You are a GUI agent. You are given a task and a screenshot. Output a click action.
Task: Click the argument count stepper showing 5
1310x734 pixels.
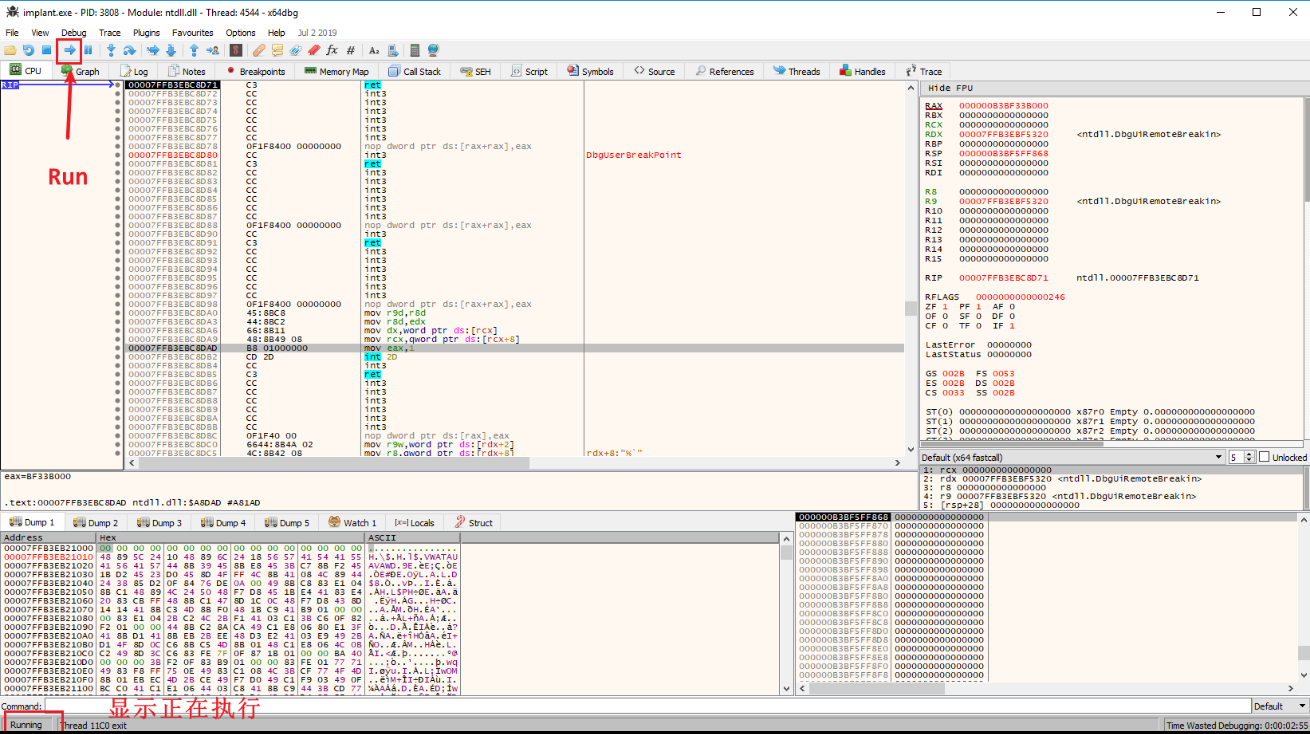(1241, 457)
